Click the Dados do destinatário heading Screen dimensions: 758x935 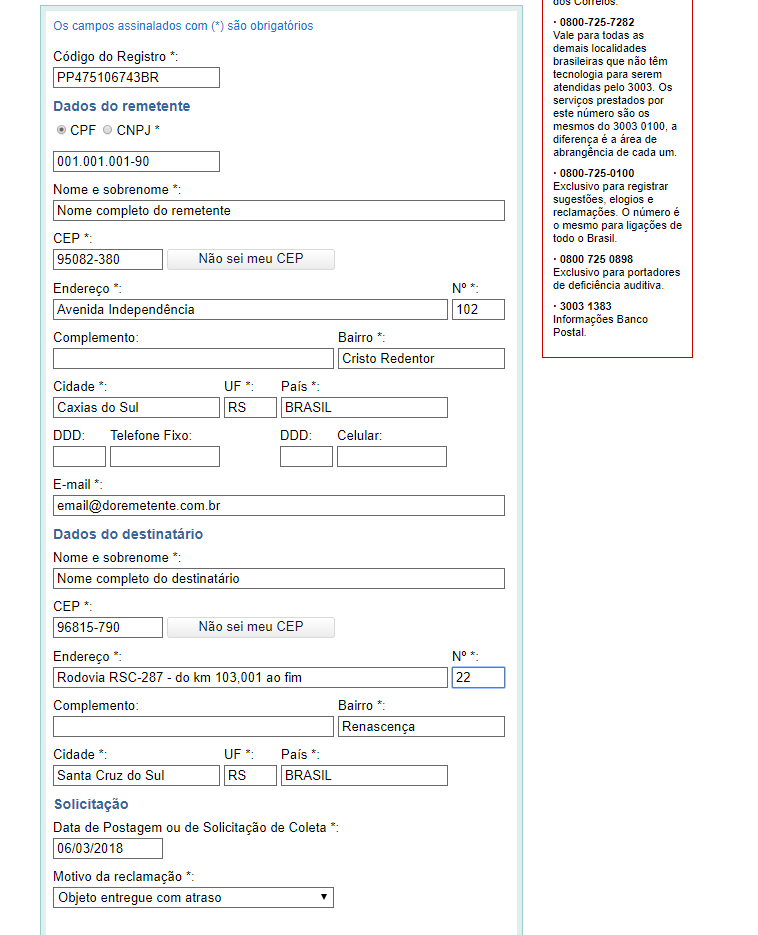128,534
